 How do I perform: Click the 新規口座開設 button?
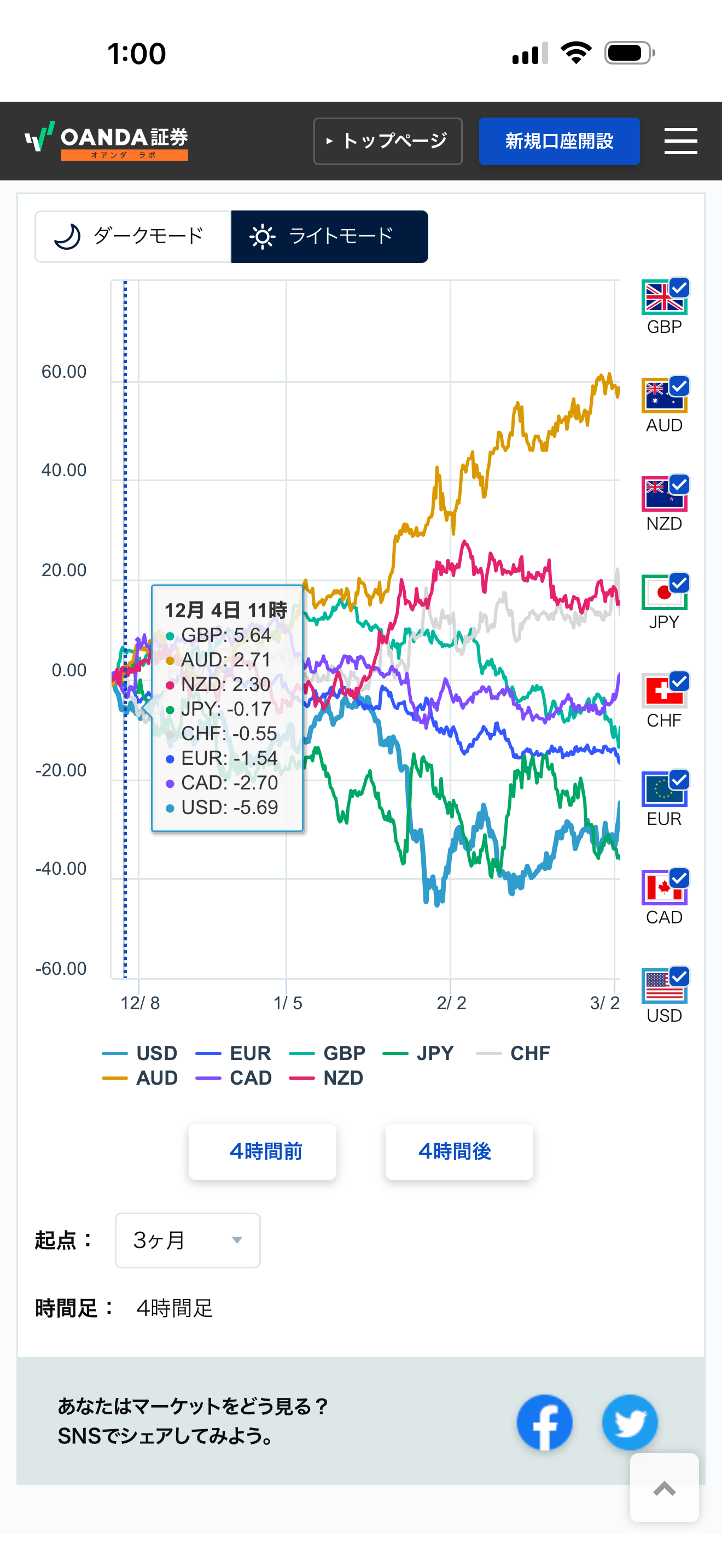pos(559,141)
